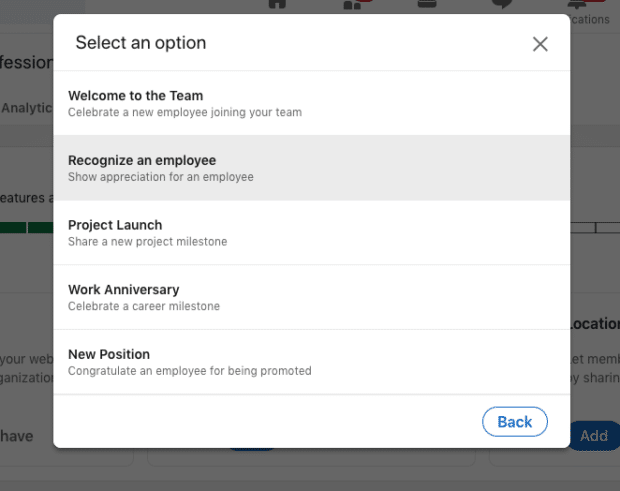
Task: Click the empty progress segment at right
Action: point(583,227)
